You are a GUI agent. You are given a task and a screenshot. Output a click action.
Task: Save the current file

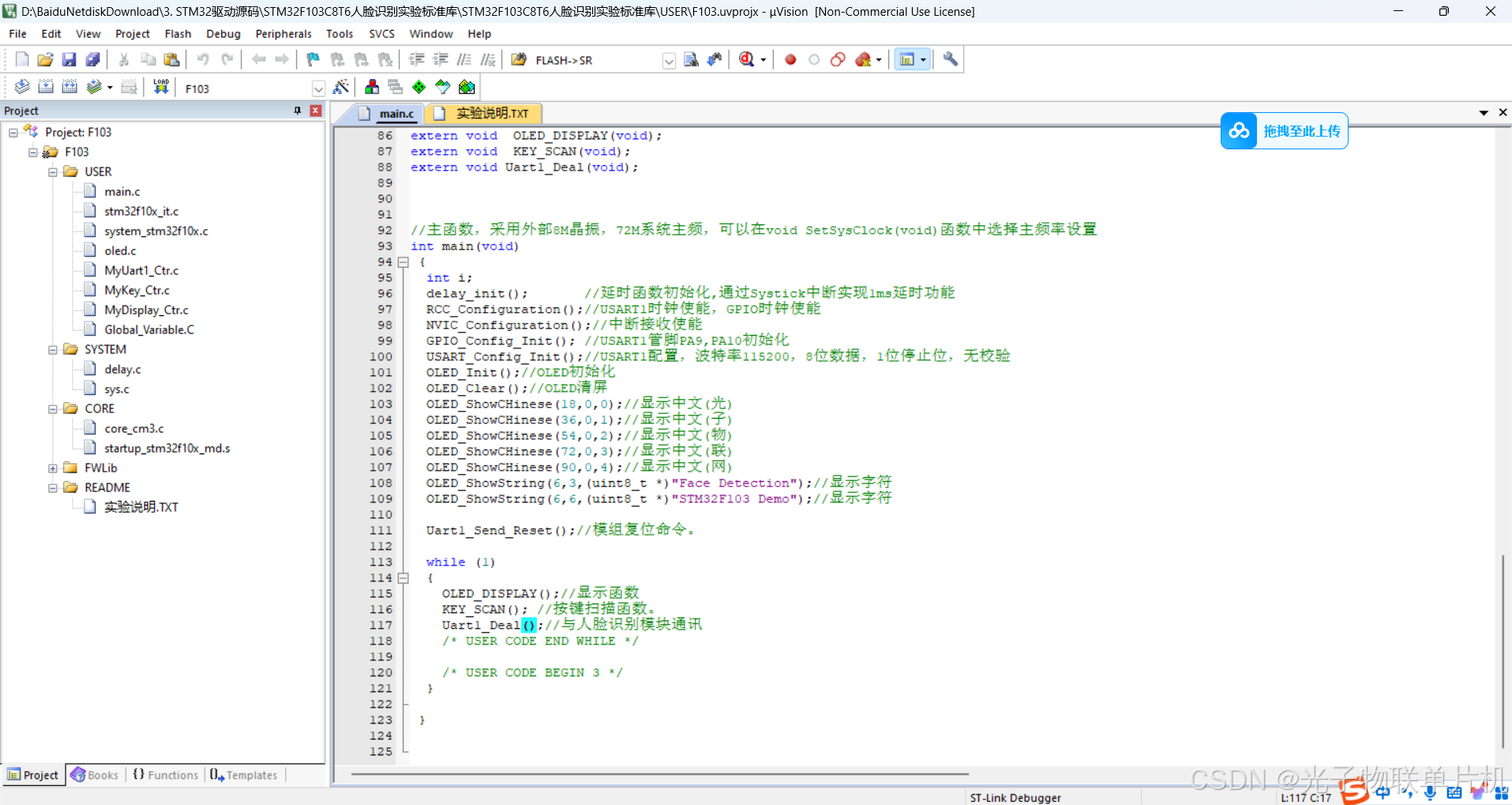69,60
